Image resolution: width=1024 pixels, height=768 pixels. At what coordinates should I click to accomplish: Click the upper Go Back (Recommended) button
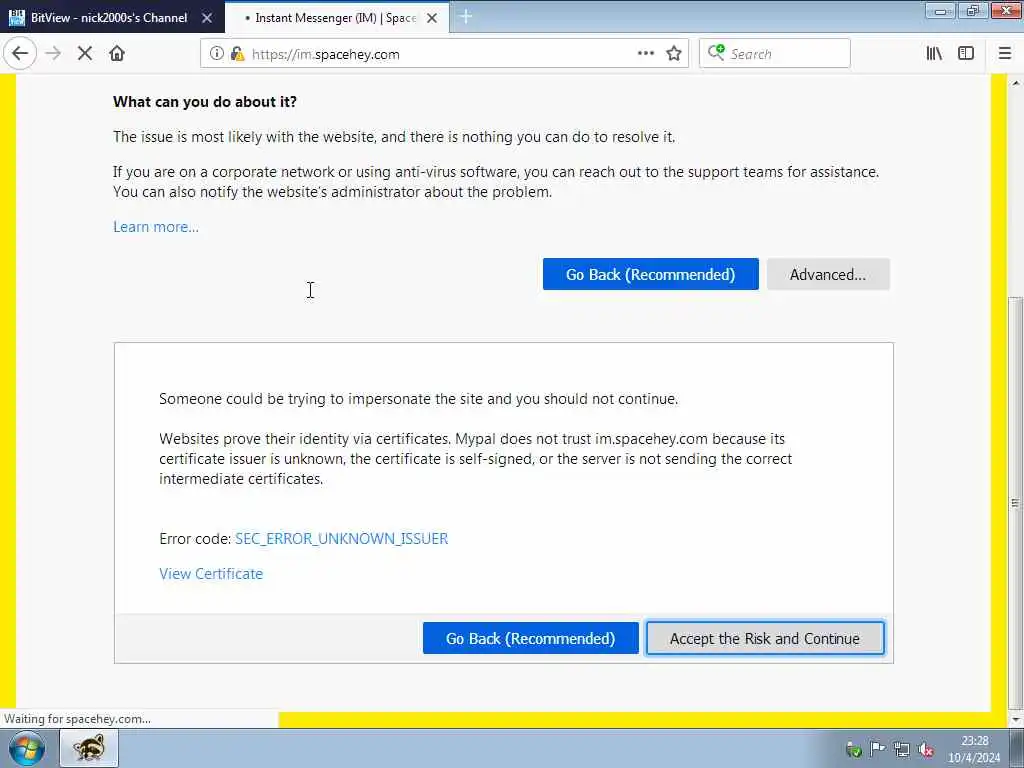click(650, 274)
